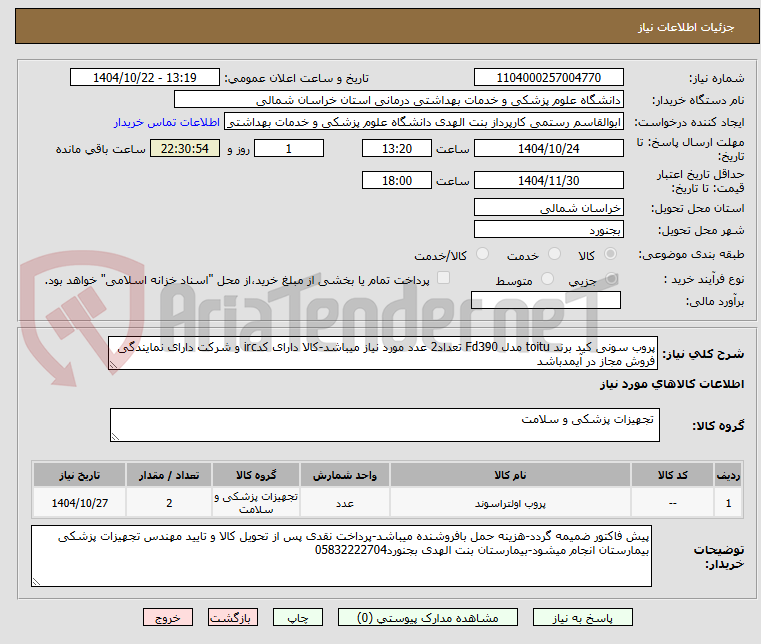Click the گروه کالا text area

click(385, 425)
